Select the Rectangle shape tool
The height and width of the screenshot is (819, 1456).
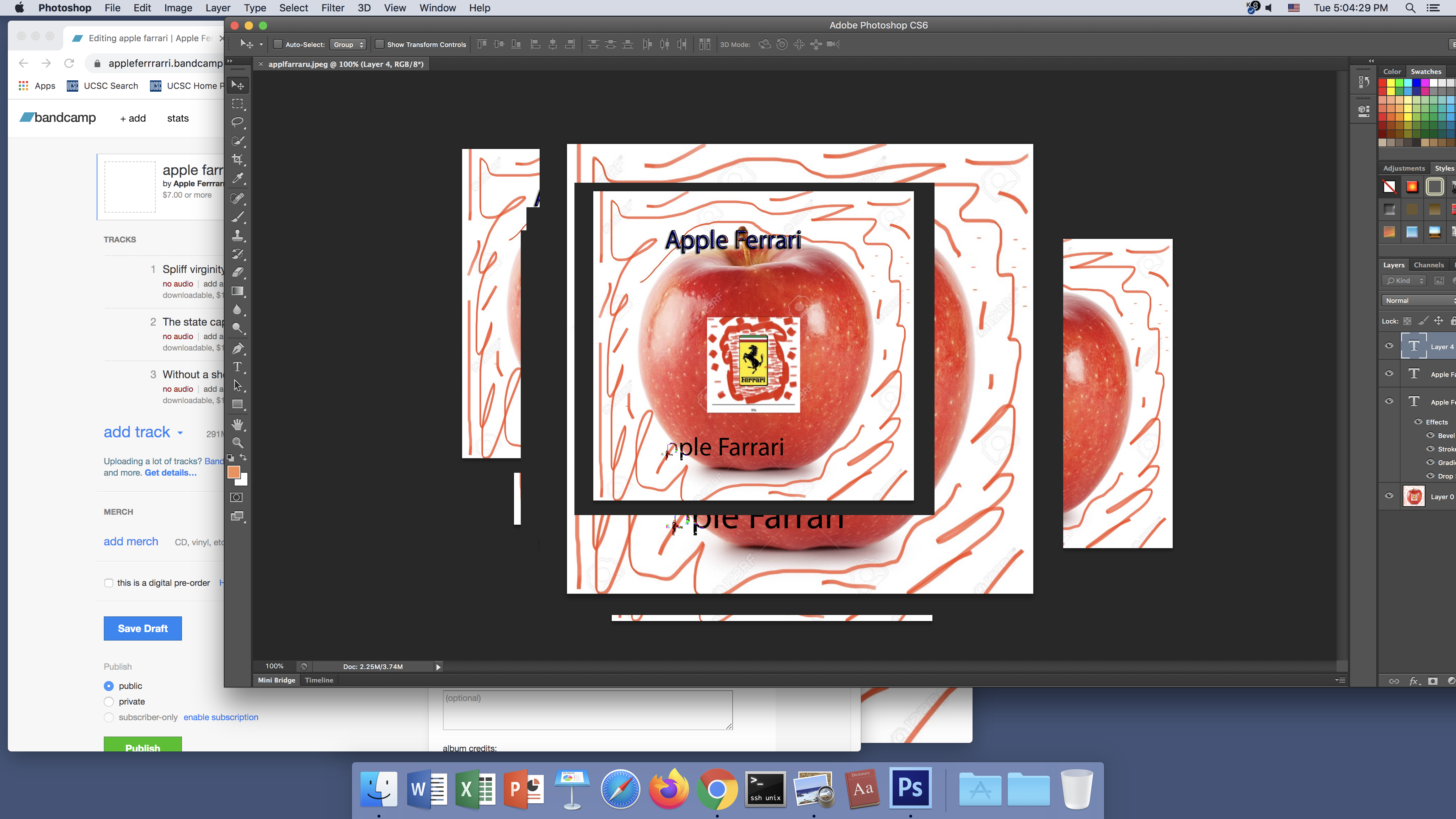[x=237, y=404]
